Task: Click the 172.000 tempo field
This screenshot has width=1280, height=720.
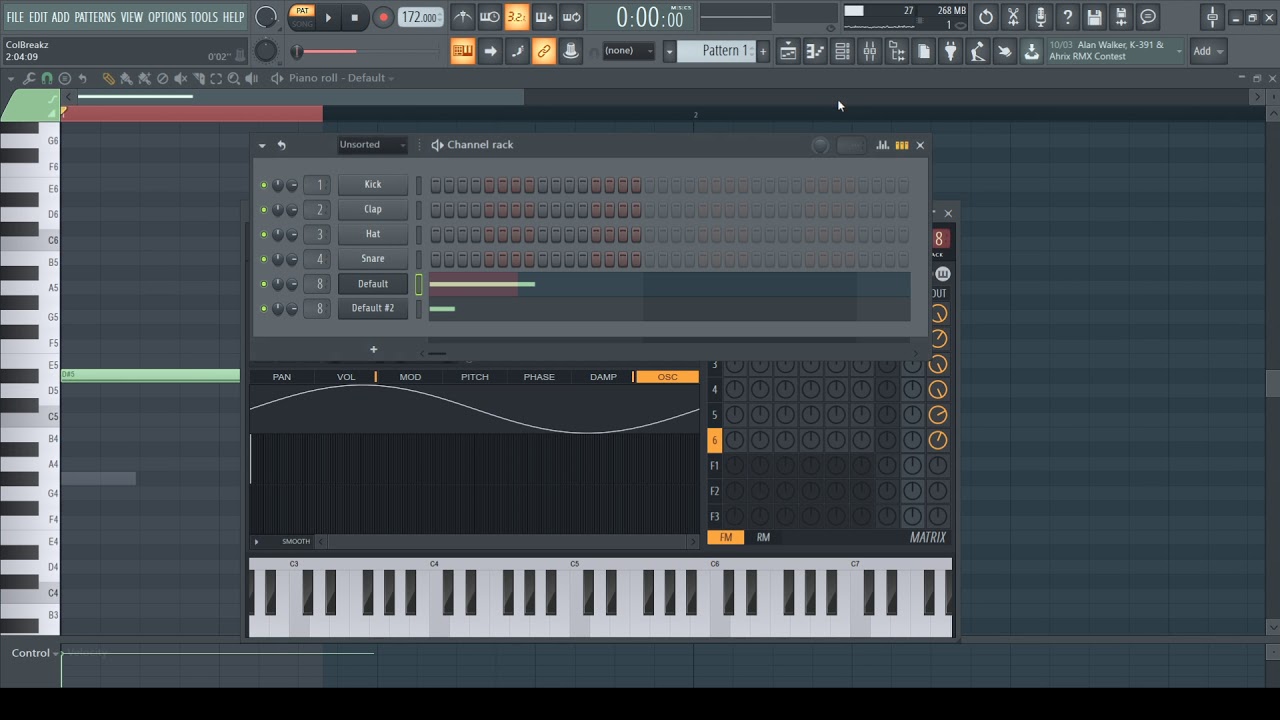Action: (x=420, y=17)
